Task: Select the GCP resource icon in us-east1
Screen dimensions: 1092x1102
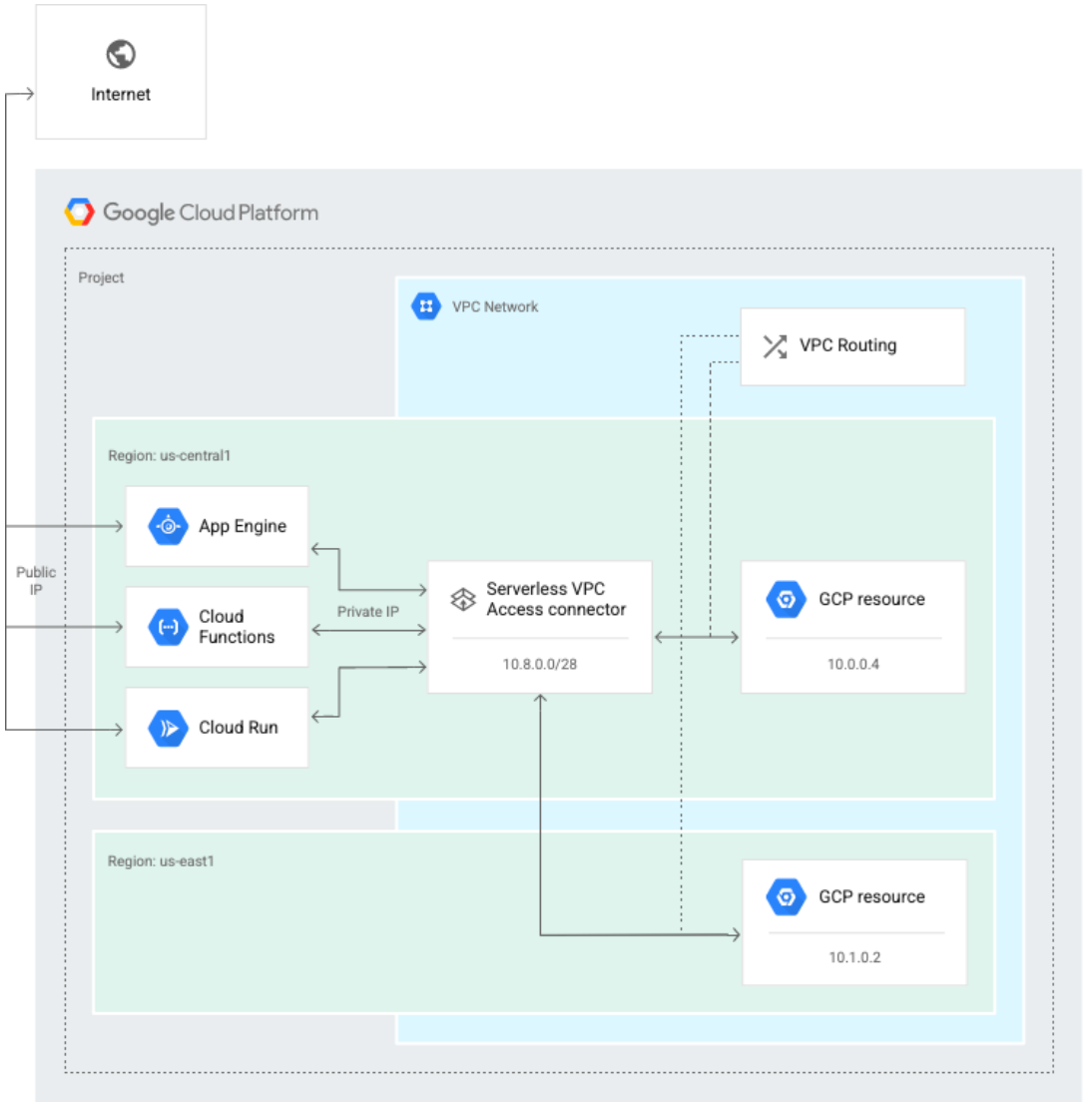Action: tap(787, 896)
